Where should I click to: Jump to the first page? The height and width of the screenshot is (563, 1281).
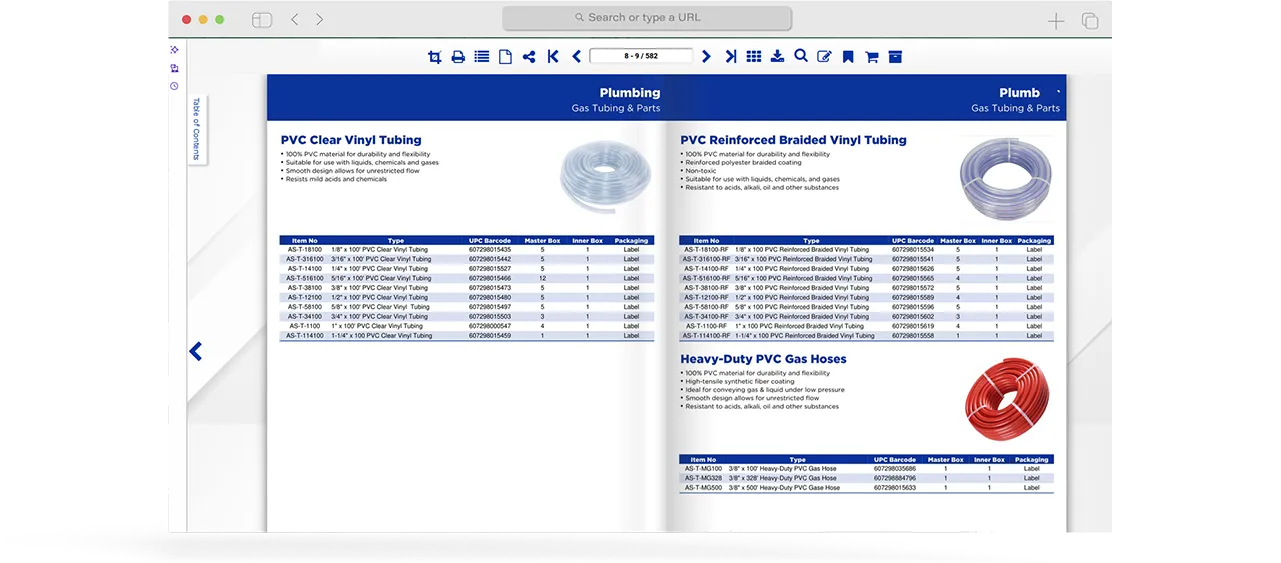[x=553, y=57]
